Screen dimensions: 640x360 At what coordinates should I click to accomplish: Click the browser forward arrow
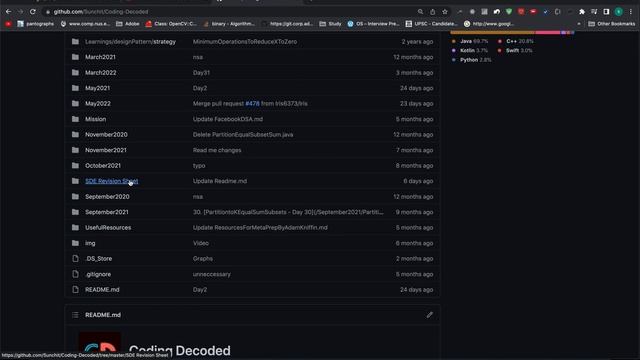coord(20,12)
